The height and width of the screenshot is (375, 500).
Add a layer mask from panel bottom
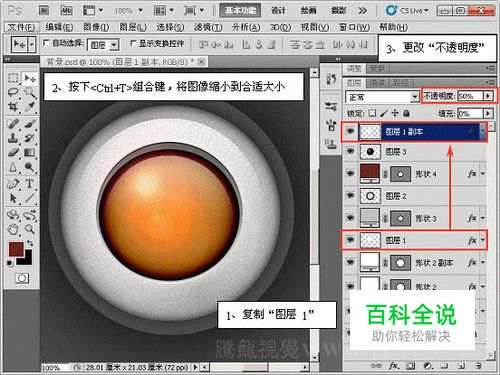point(410,366)
